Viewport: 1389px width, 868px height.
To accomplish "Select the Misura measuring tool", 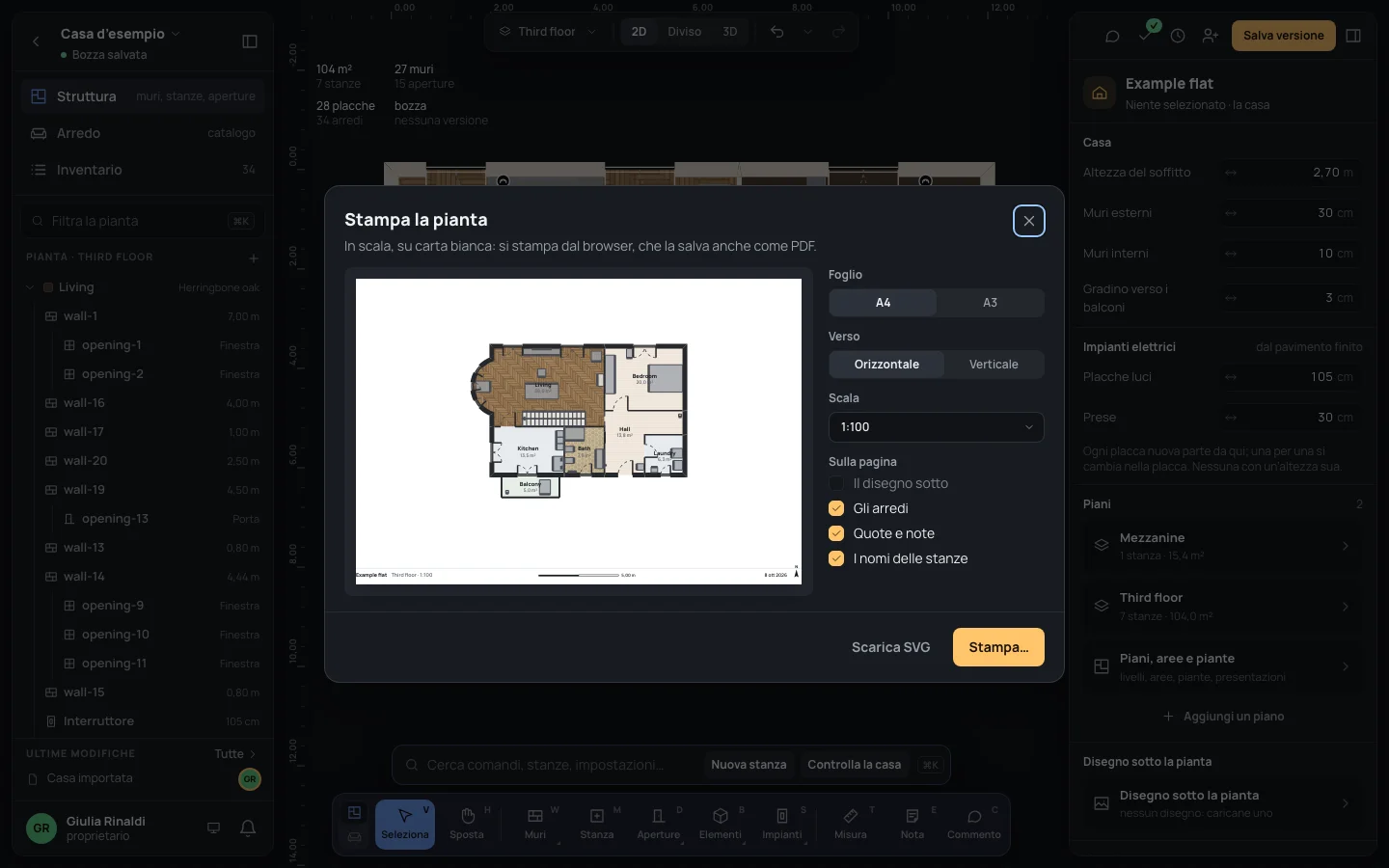I will point(851,825).
